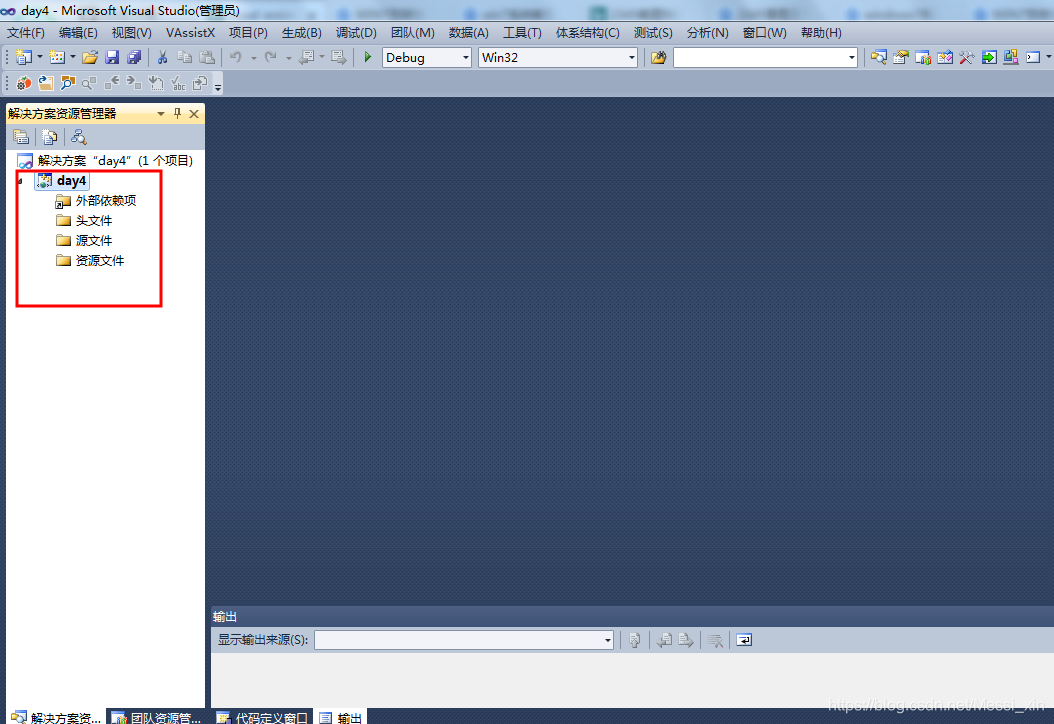The height and width of the screenshot is (724, 1054).
Task: Open Team Explorer toolbar icon
Action: (x=923, y=57)
